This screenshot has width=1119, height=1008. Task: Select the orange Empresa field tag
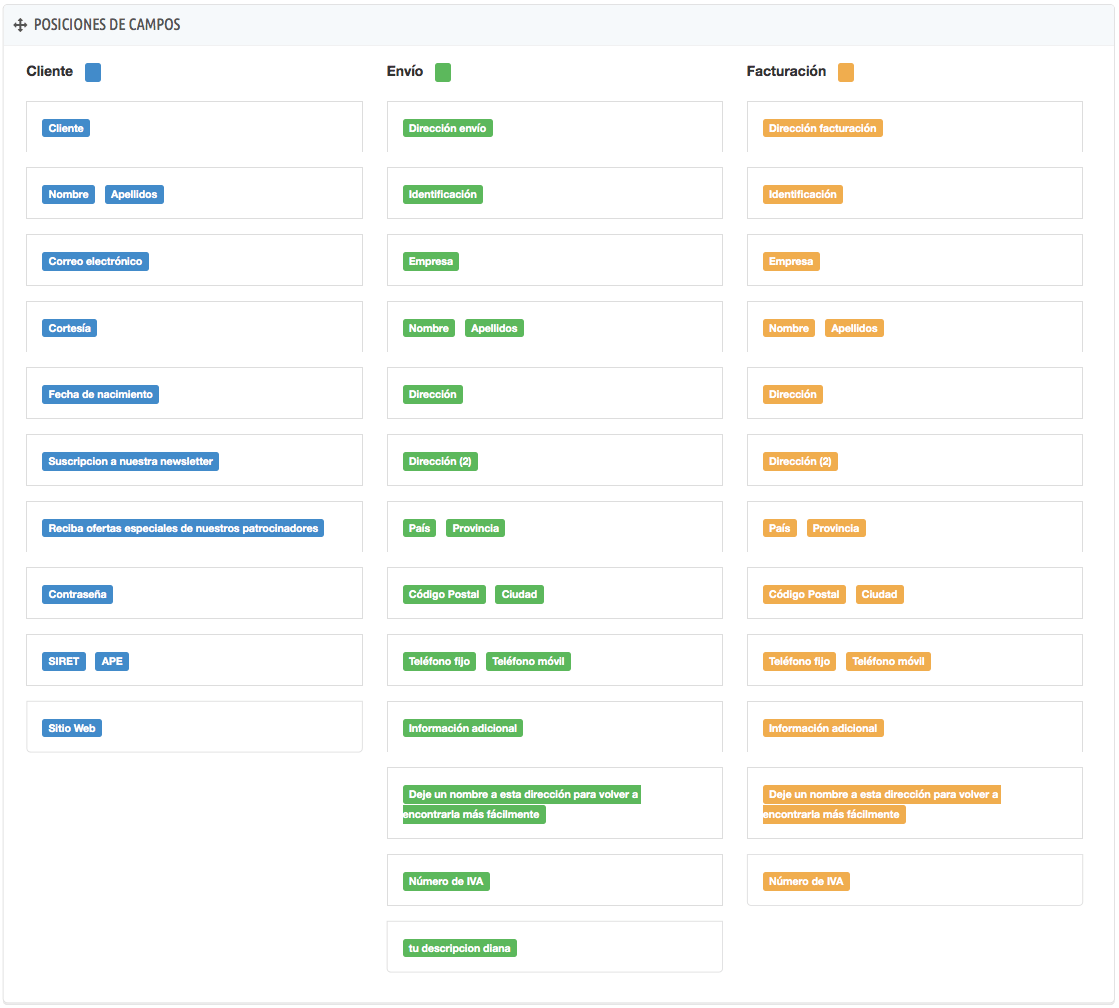[791, 261]
